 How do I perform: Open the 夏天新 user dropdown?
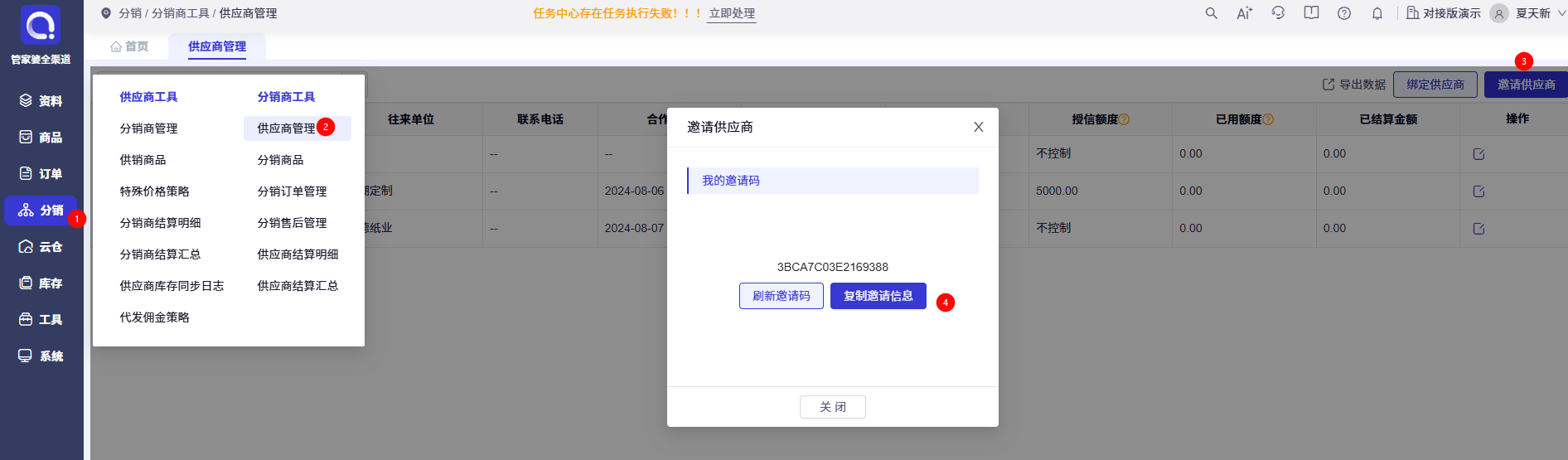[1529, 13]
